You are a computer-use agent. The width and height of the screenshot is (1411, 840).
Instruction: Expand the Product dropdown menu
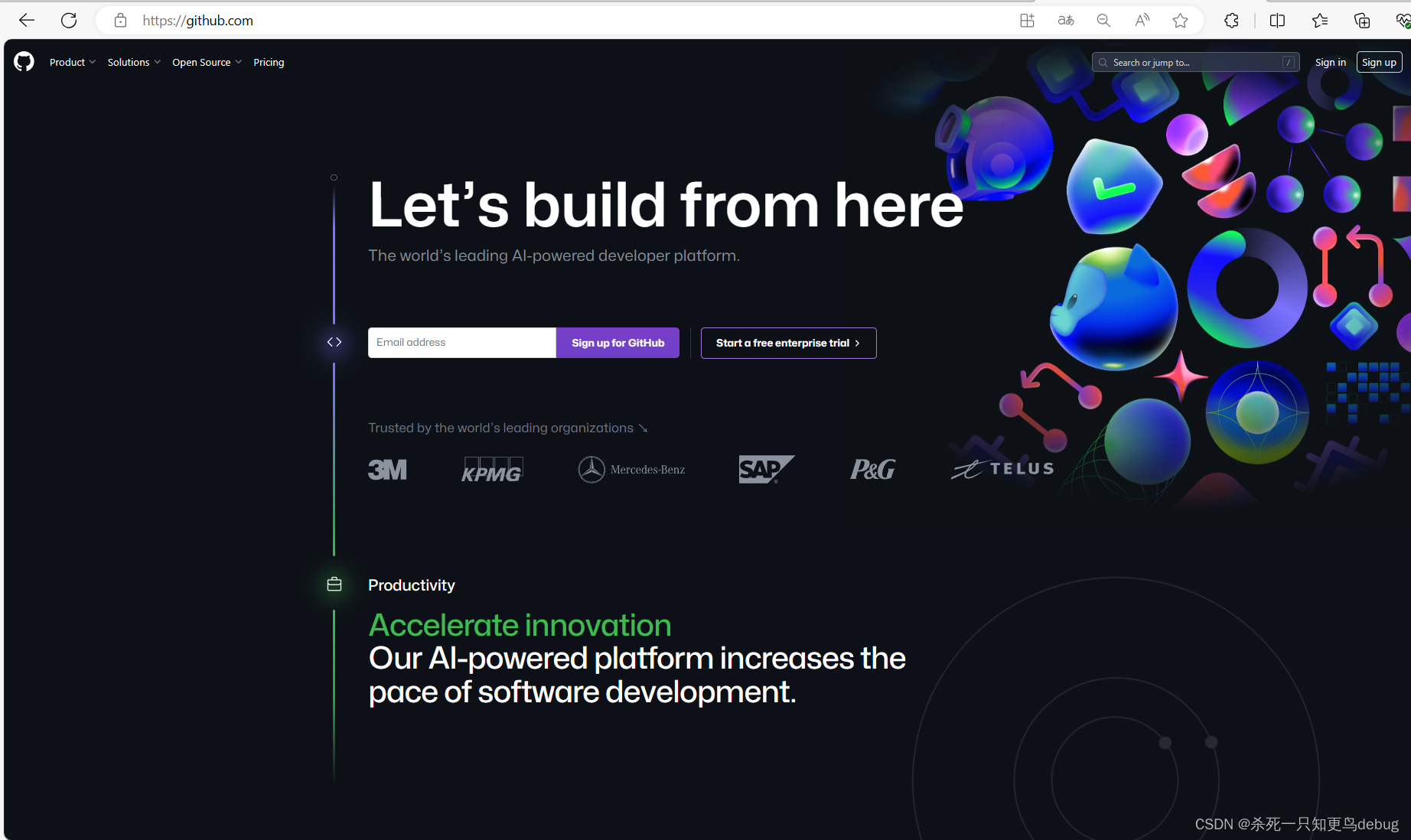tap(73, 63)
